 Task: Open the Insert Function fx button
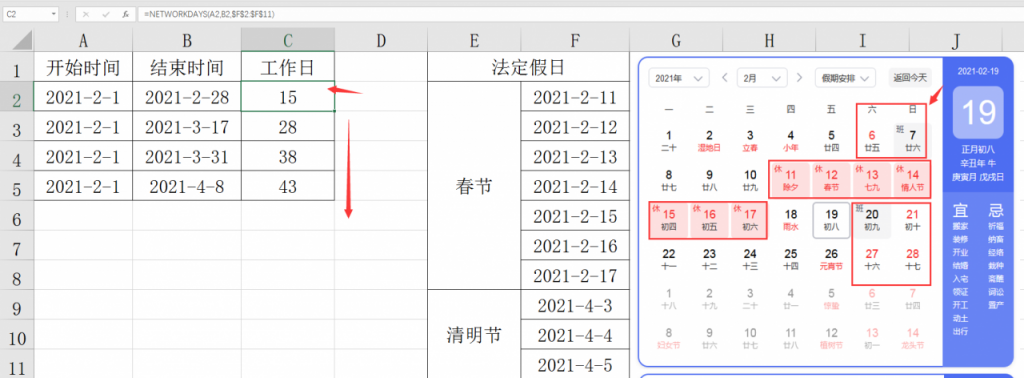(125, 14)
